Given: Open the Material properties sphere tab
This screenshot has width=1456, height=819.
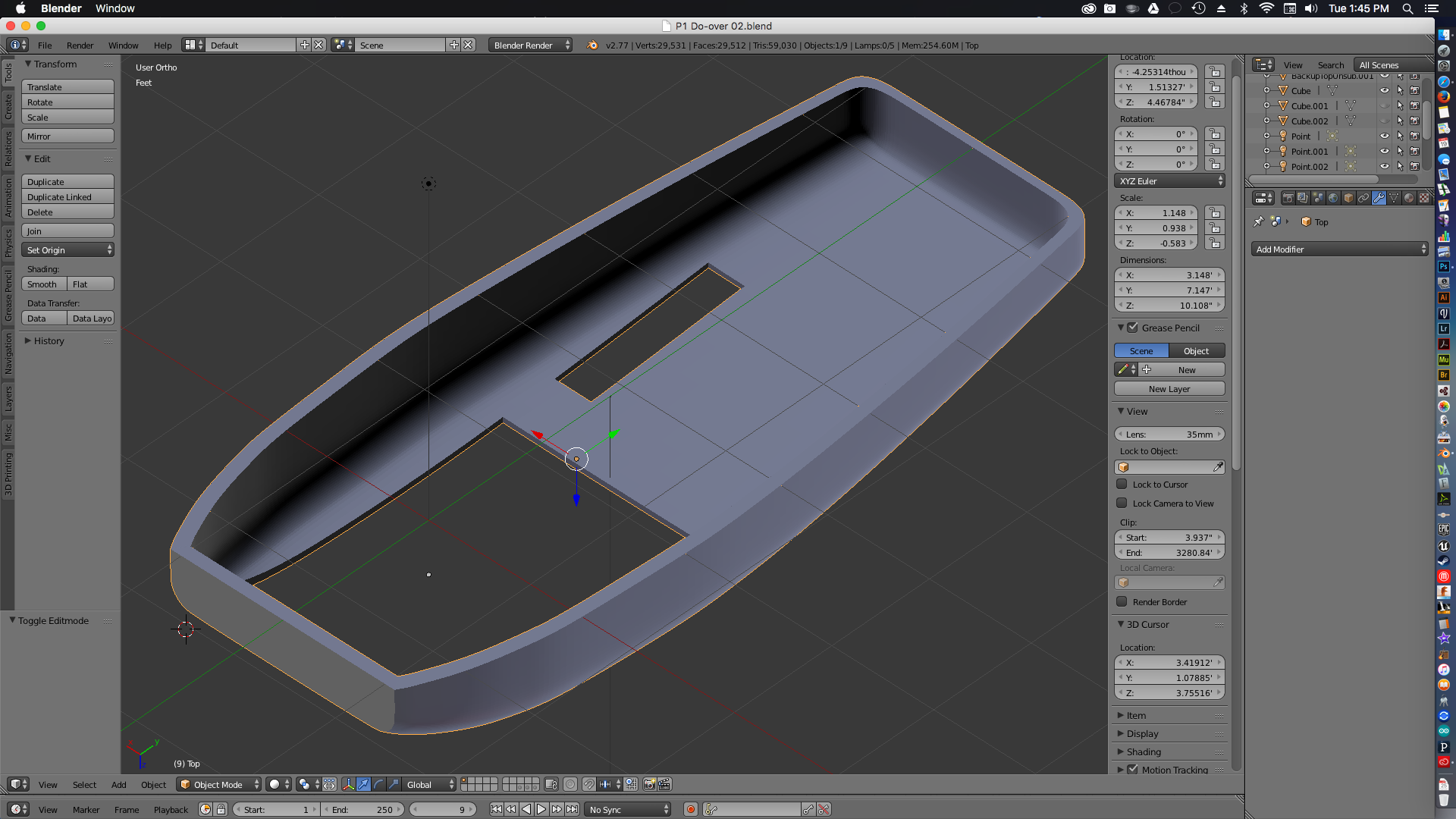Looking at the screenshot, I should [x=1409, y=198].
